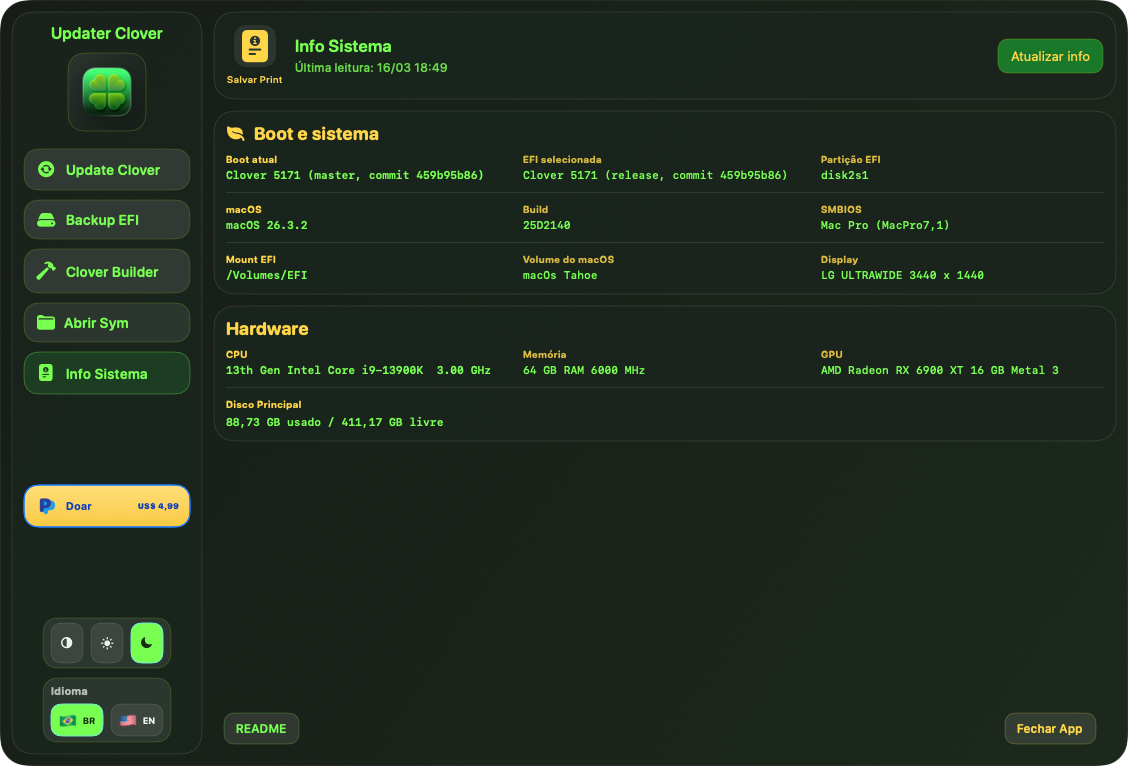Image resolution: width=1128 pixels, height=766 pixels.
Task: Click the Salvar Print icon
Action: tap(254, 47)
